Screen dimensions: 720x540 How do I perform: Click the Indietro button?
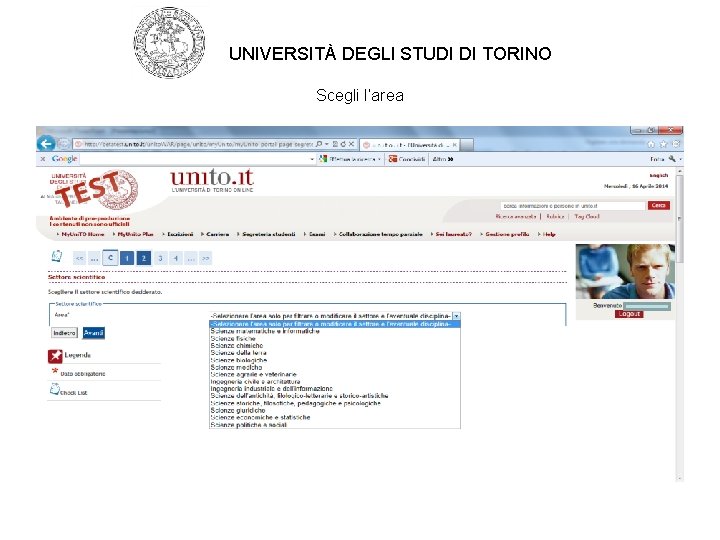pyautogui.click(x=64, y=332)
